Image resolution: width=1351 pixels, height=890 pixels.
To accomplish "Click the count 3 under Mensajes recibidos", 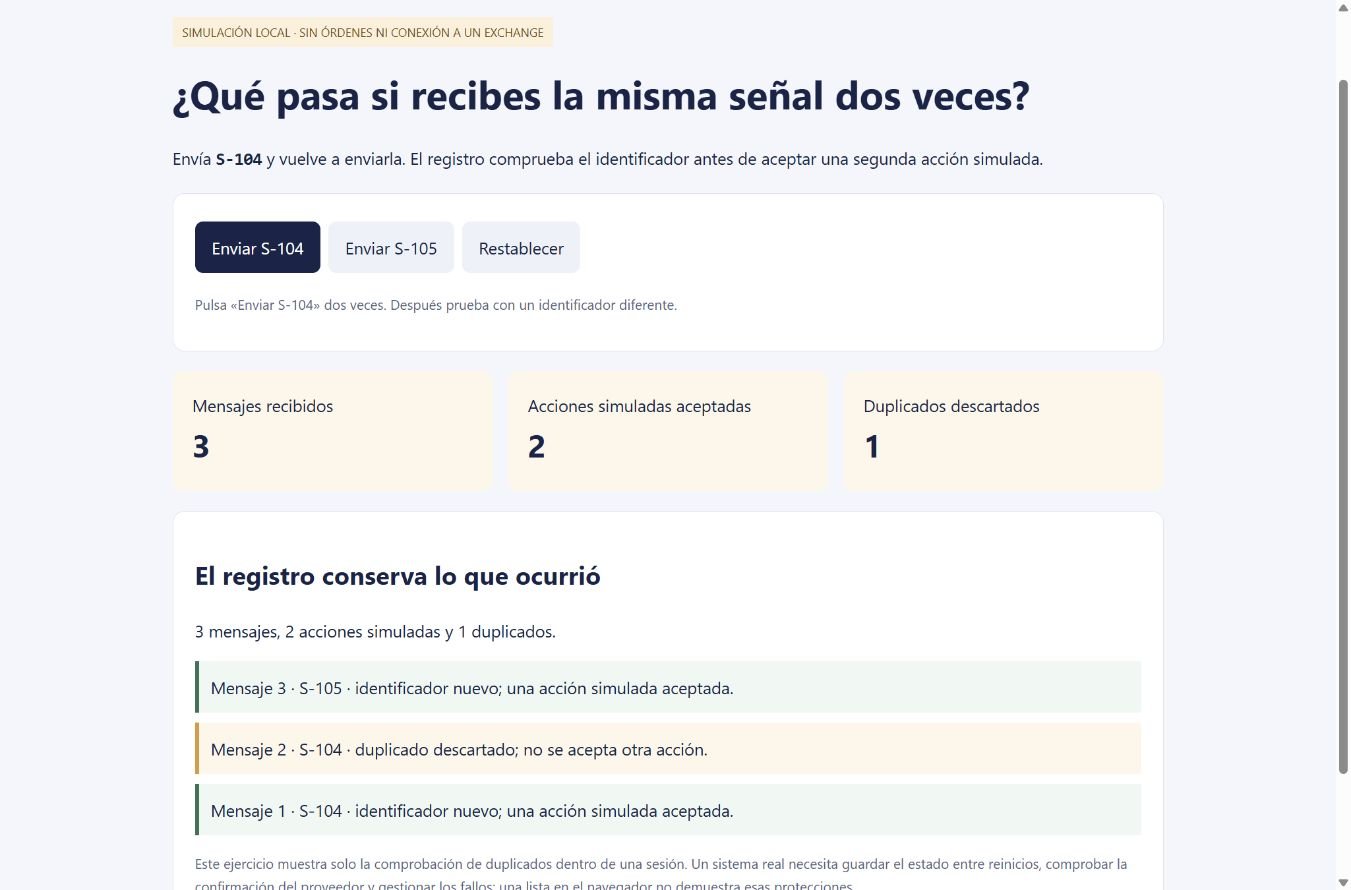I will pyautogui.click(x=201, y=446).
